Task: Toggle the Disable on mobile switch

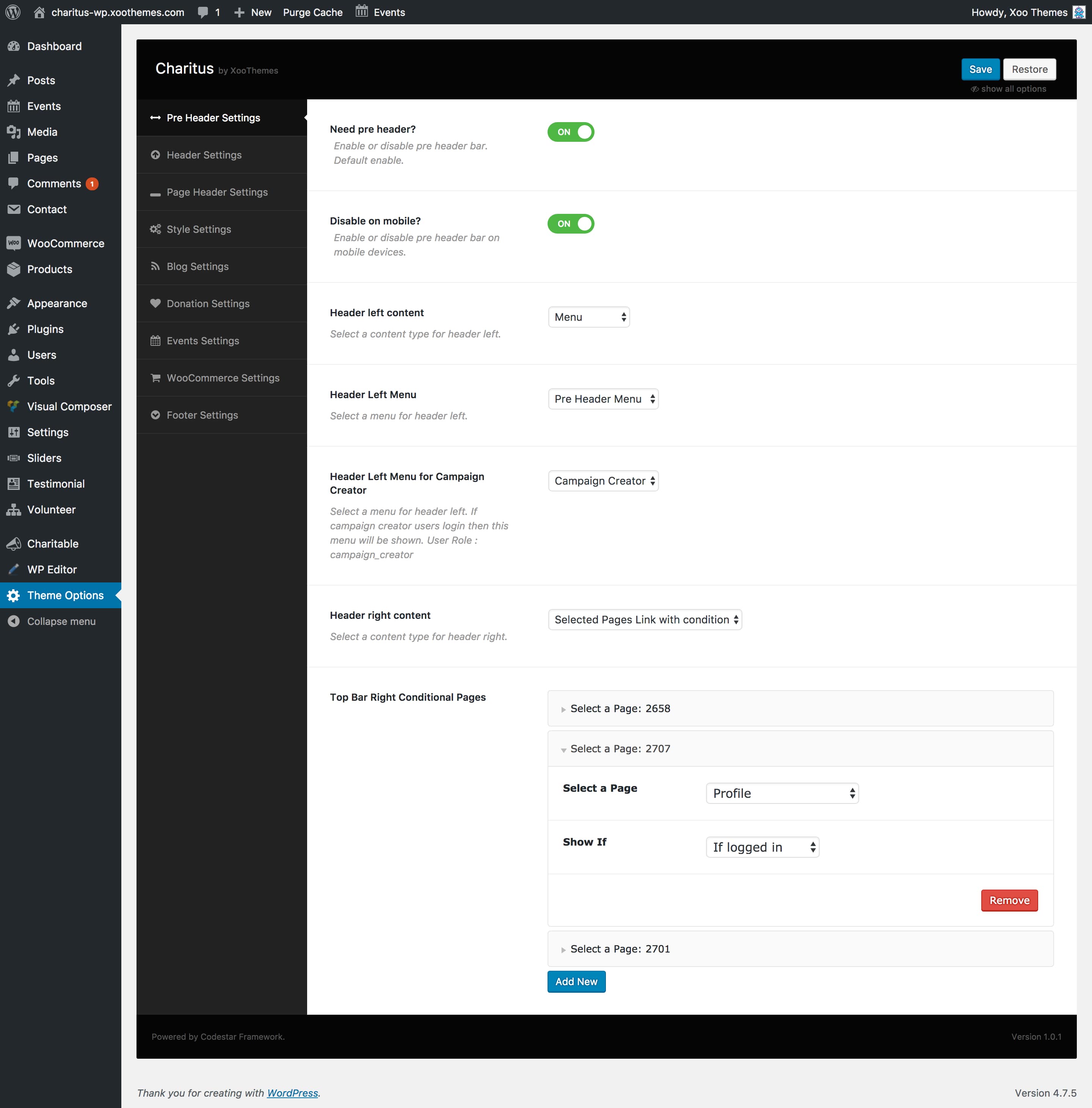Action: 571,224
